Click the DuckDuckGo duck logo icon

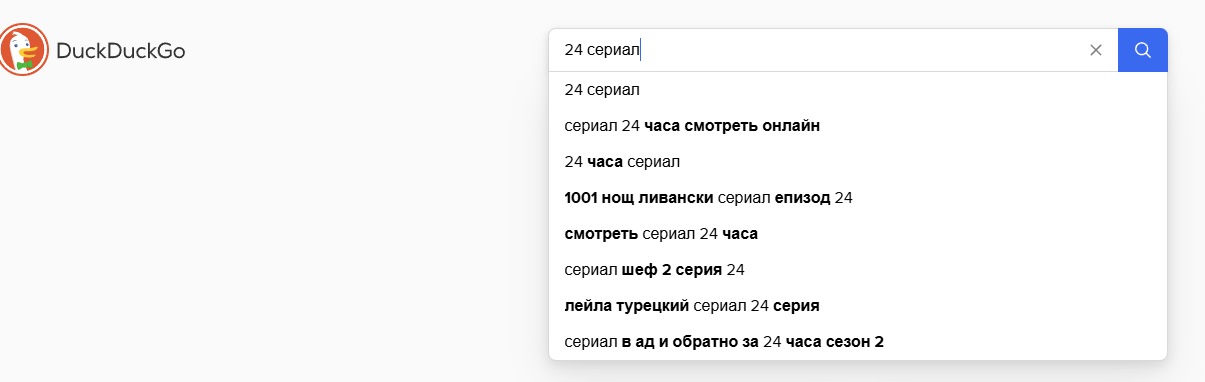(x=24, y=49)
